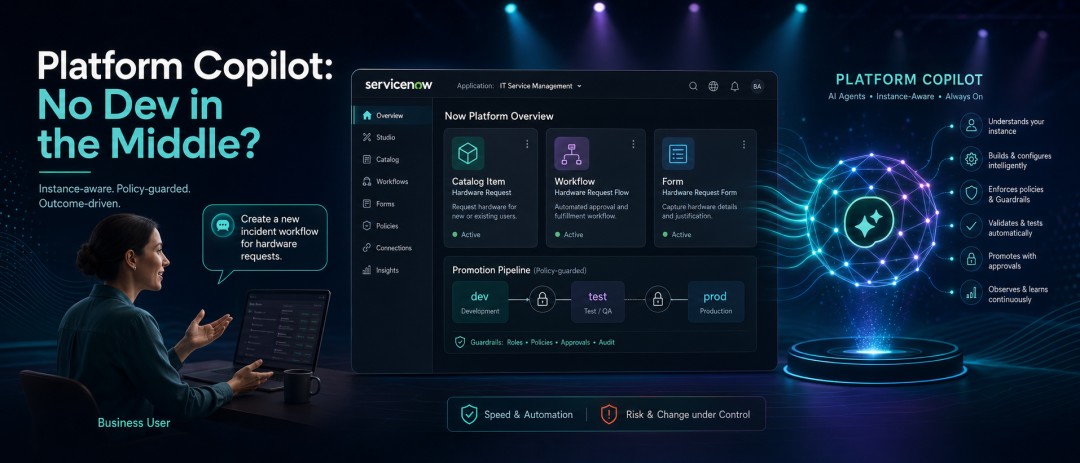Click the Observes & learns chart icon
This screenshot has width=1080, height=463.
pyautogui.click(x=971, y=294)
